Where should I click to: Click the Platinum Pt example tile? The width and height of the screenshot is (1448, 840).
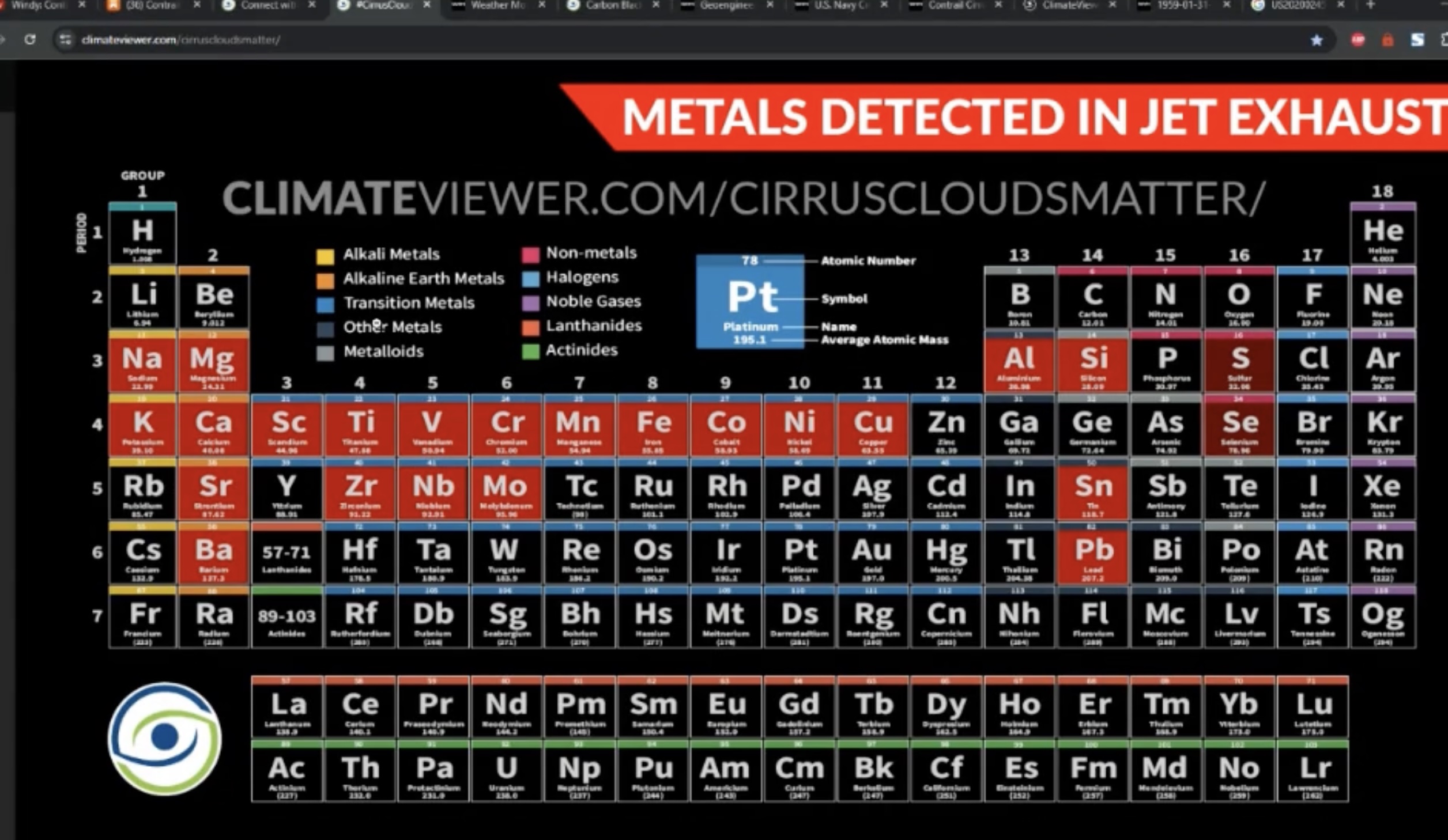point(749,301)
